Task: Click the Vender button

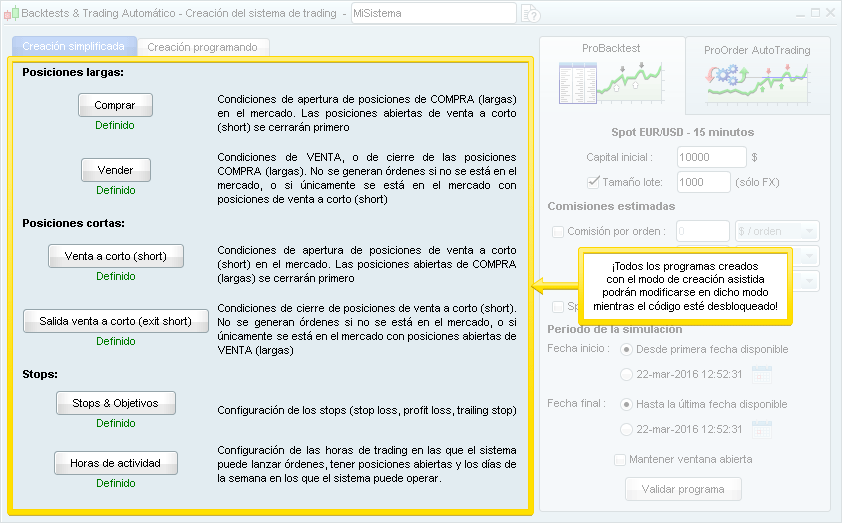Action: coord(115,170)
